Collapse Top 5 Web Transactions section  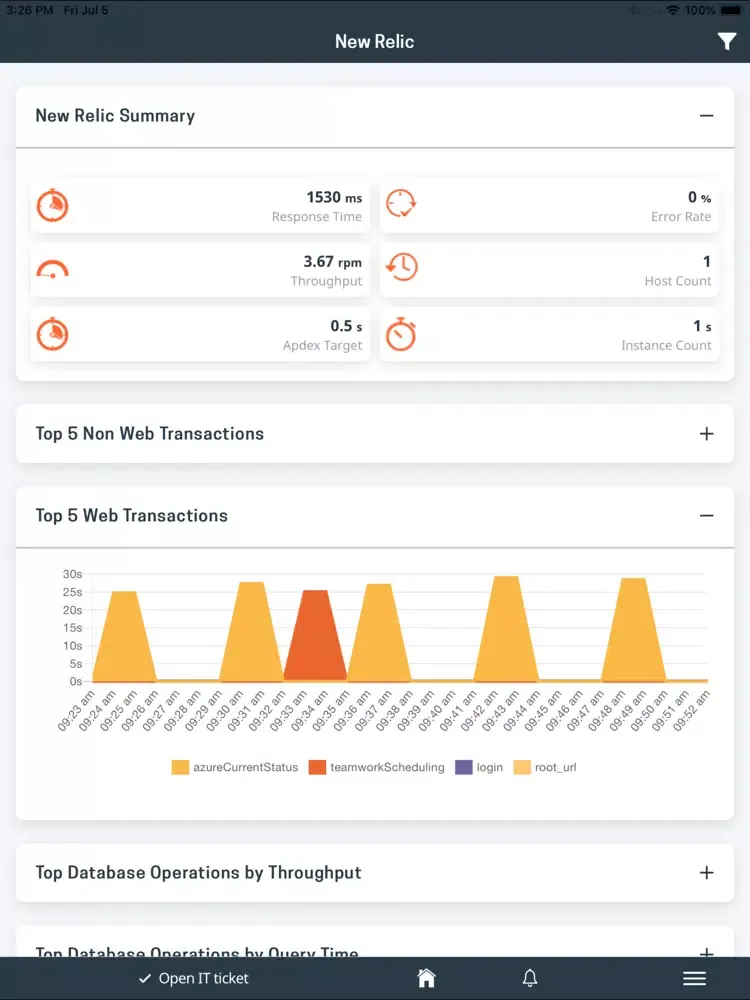706,515
